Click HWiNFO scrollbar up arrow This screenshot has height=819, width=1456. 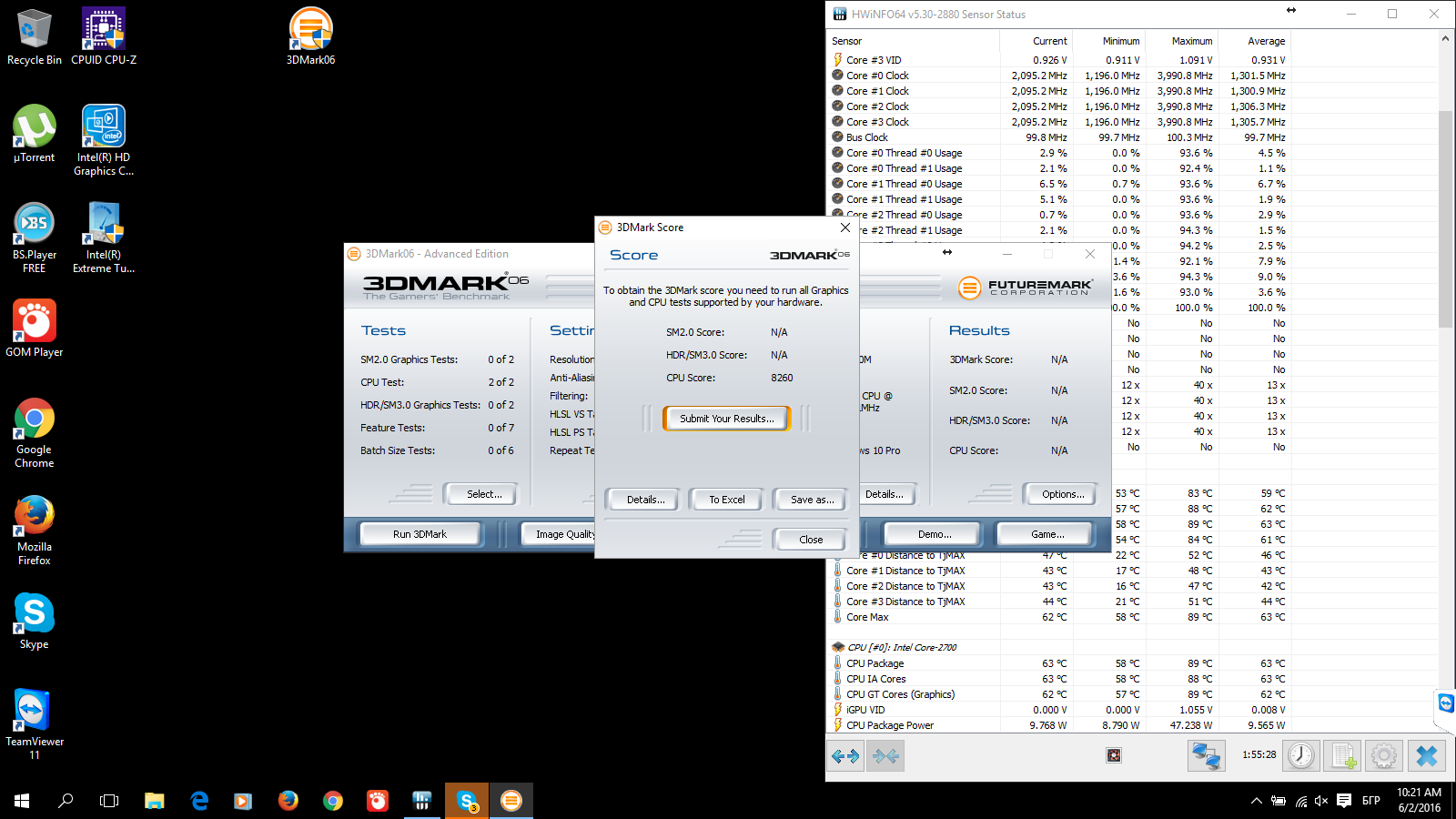tap(1445, 38)
